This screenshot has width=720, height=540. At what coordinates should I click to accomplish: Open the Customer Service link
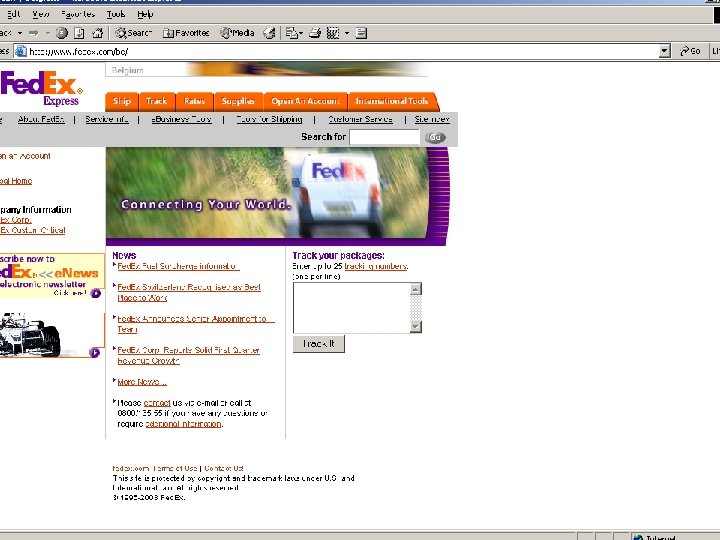[x=360, y=119]
